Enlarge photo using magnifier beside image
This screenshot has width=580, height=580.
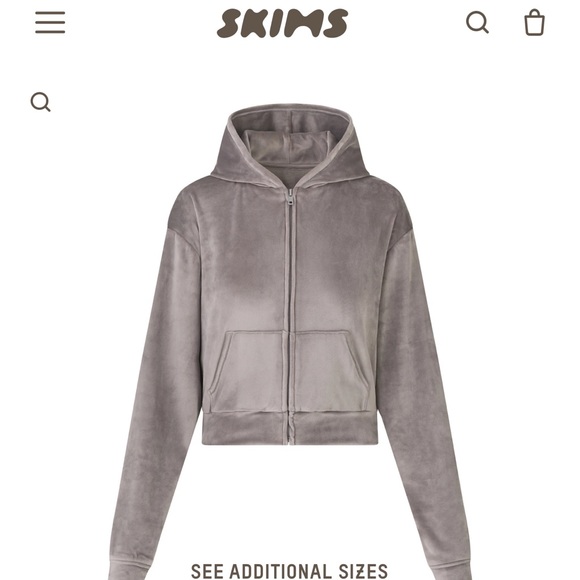point(40,102)
